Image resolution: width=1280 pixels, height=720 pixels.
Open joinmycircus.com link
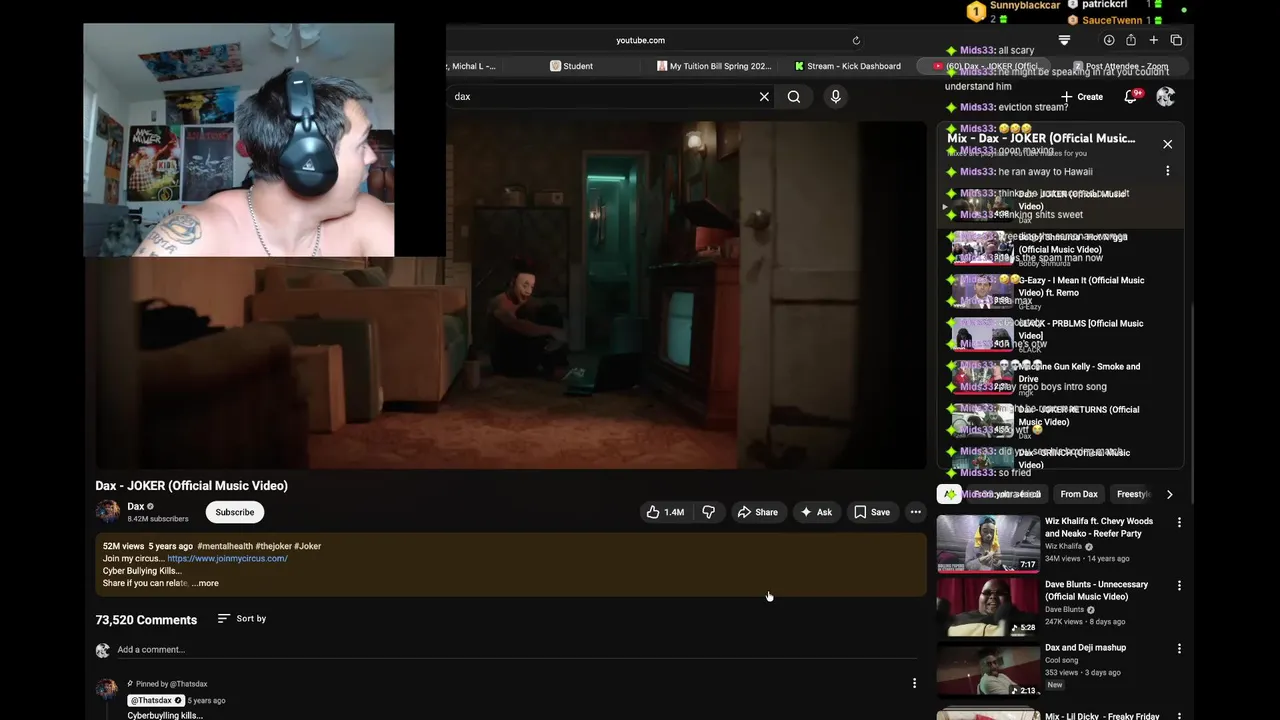[227, 558]
